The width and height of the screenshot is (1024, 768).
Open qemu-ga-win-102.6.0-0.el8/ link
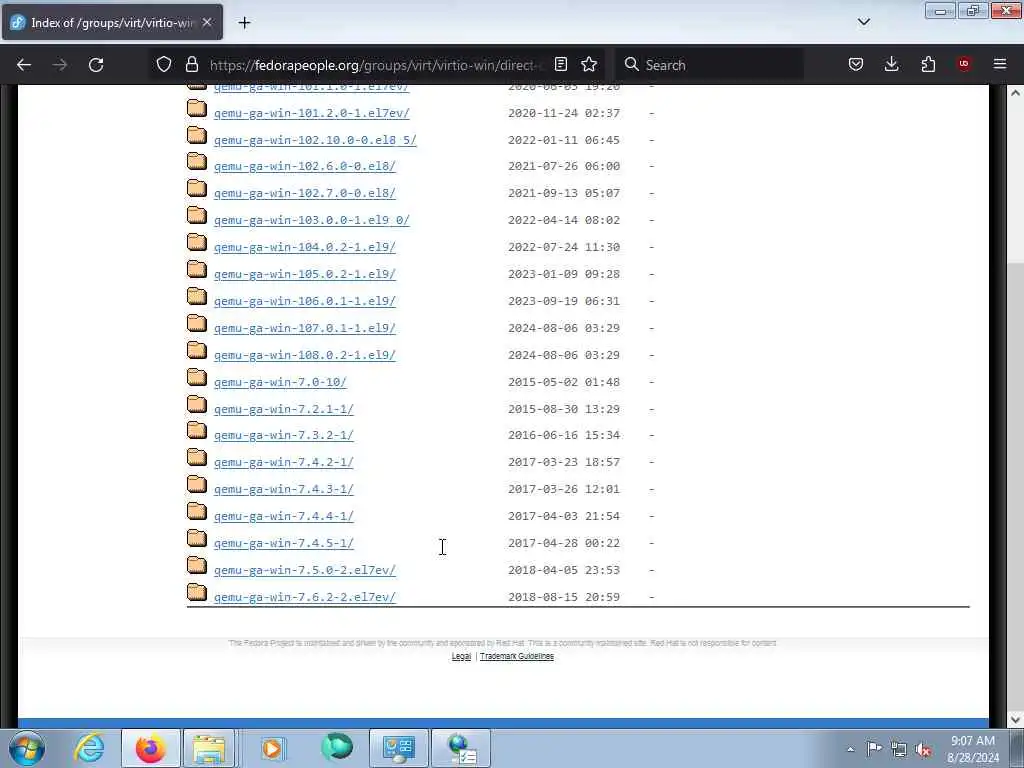point(304,167)
